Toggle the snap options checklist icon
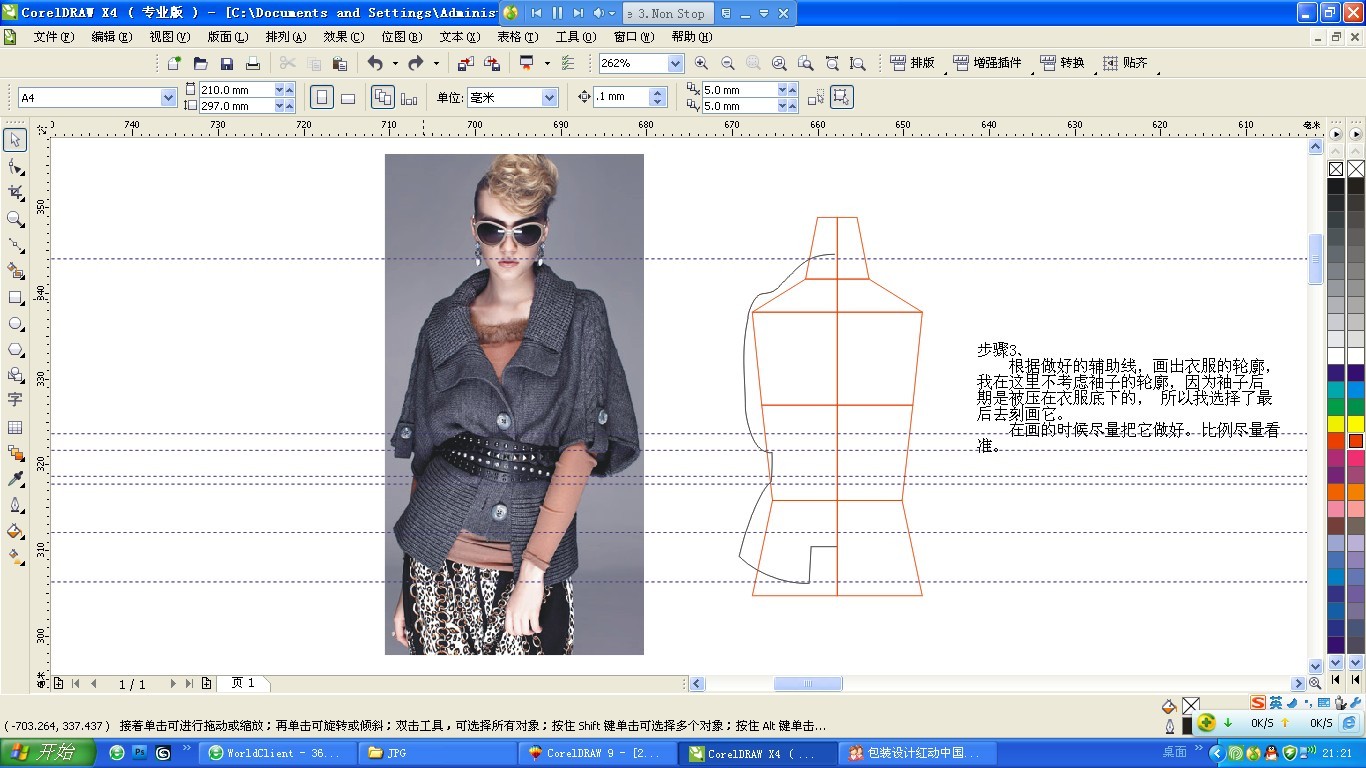This screenshot has width=1366, height=768. click(568, 63)
